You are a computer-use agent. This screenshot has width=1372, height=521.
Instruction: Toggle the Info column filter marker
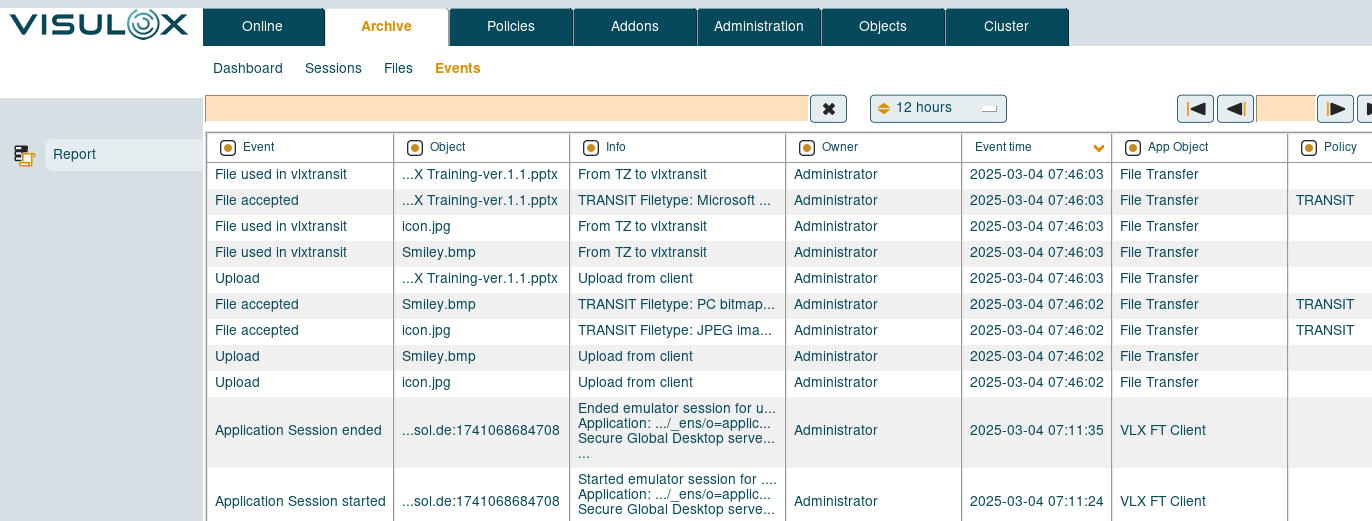coord(591,147)
